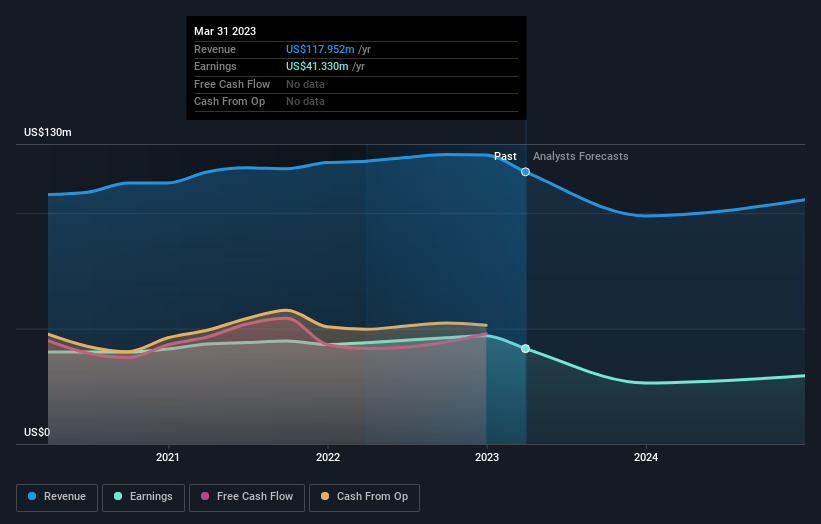Click the 2023 axis label
Viewport: 821px width, 524px height.
(487, 458)
